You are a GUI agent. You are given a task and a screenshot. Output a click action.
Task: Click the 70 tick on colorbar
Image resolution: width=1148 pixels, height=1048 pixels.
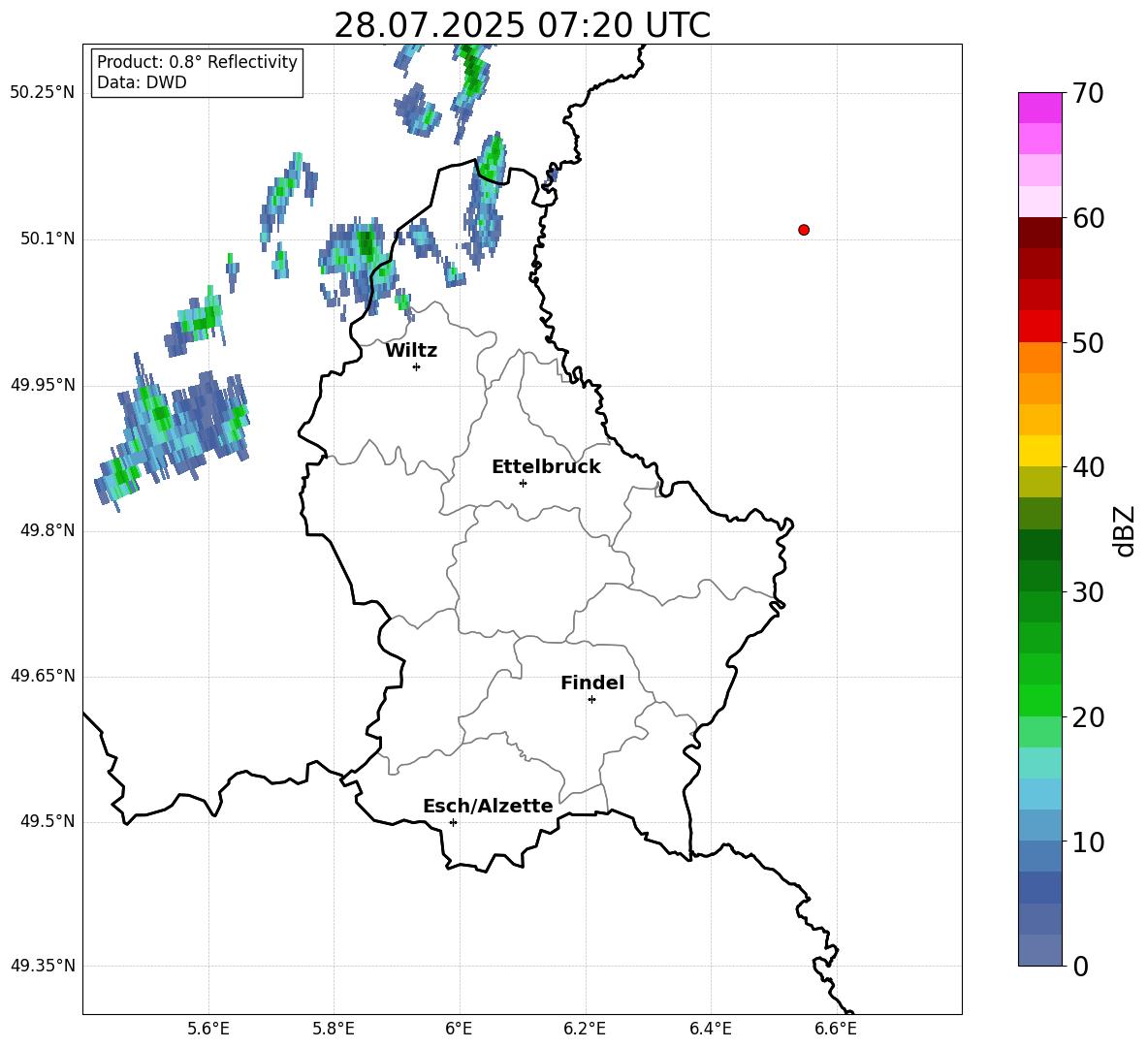pyautogui.click(x=1088, y=93)
